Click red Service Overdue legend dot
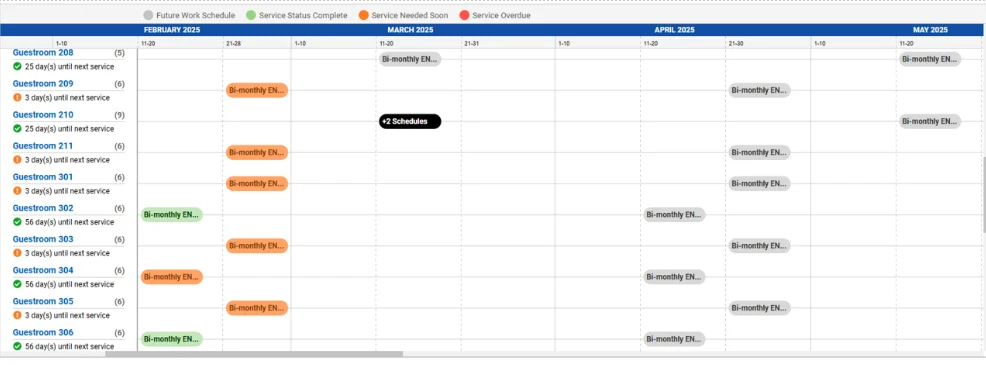This screenshot has width=986, height=365. click(x=465, y=15)
